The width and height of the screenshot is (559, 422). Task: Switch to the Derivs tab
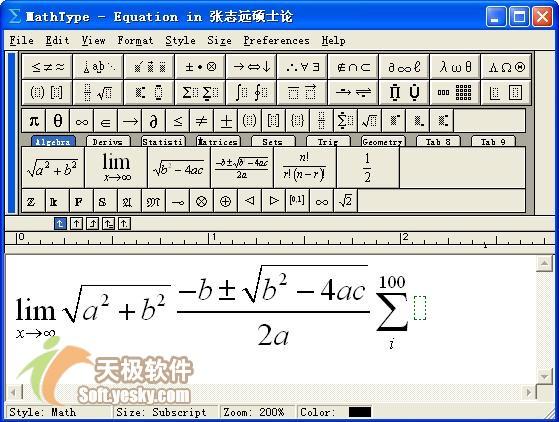click(x=108, y=141)
